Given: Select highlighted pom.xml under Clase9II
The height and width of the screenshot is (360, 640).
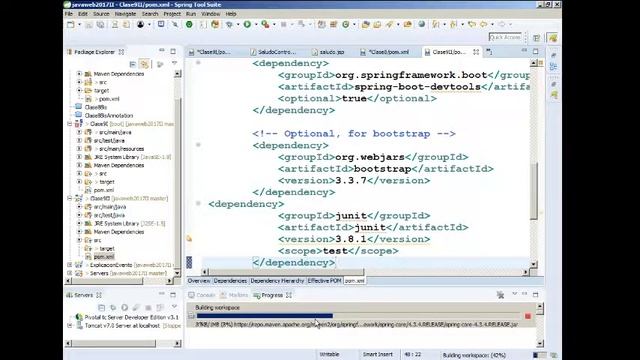Looking at the screenshot, I should (x=104, y=257).
